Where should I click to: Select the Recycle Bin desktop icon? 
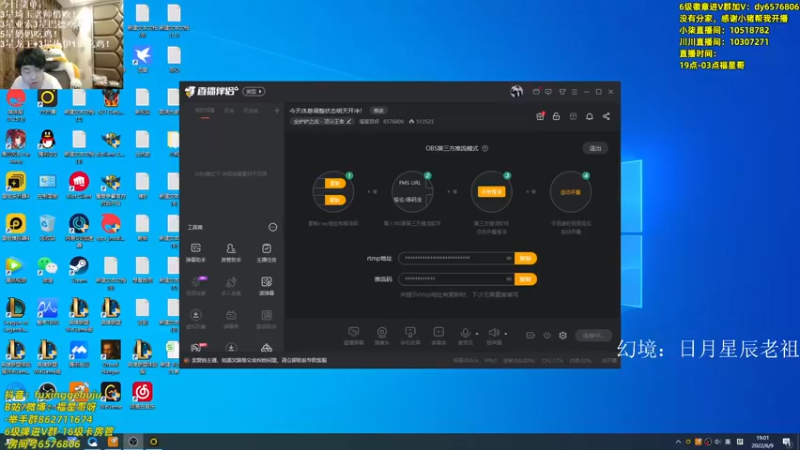click(x=47, y=227)
